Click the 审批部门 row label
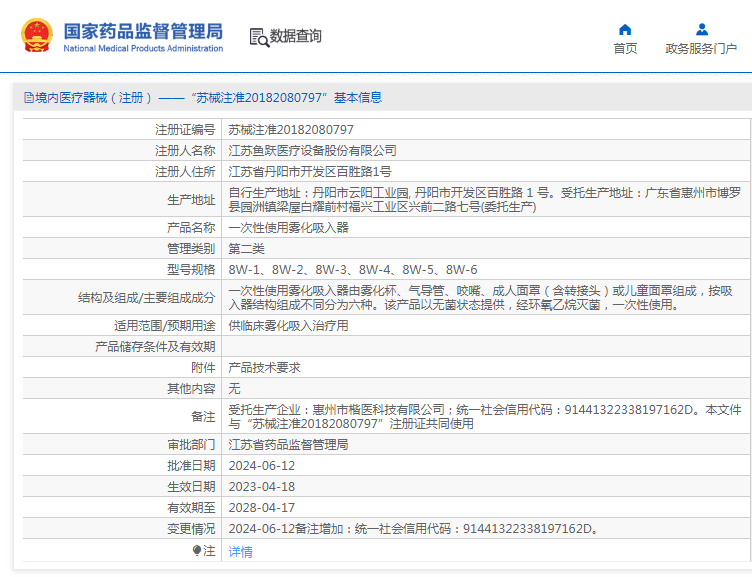This screenshot has width=752, height=577. pyautogui.click(x=191, y=445)
